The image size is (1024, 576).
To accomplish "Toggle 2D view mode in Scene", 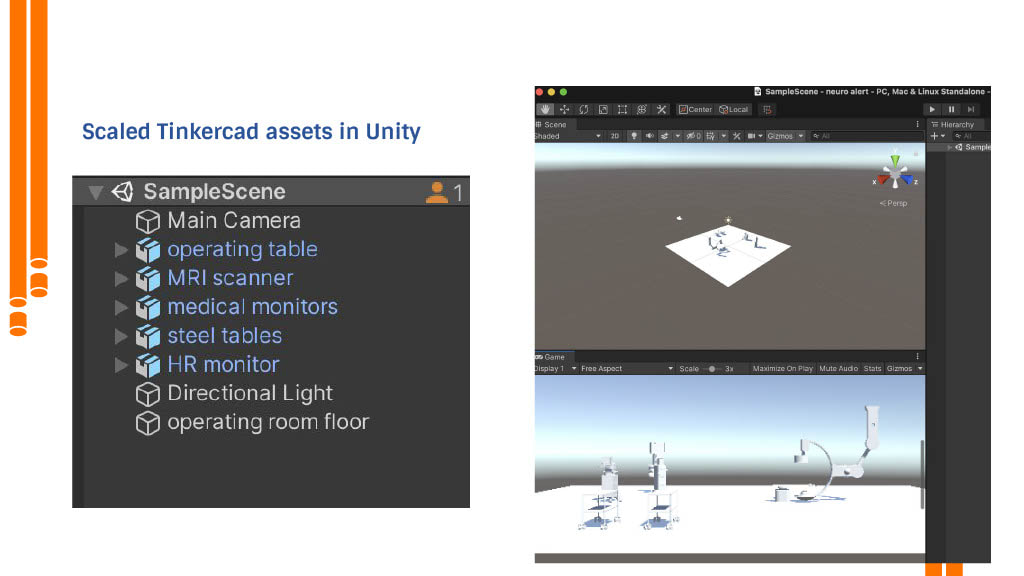I will 615,136.
